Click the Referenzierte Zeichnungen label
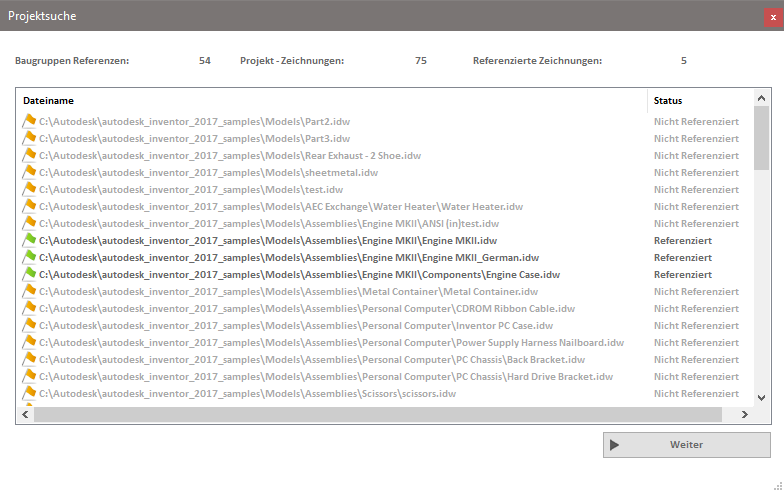The height and width of the screenshot is (492, 784). pos(538,60)
